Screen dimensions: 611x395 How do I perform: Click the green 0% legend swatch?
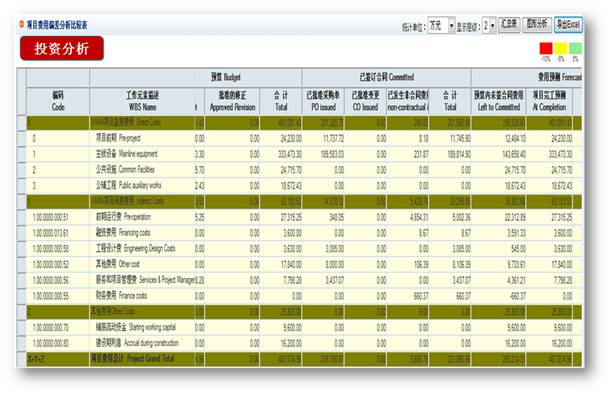pyautogui.click(x=575, y=48)
